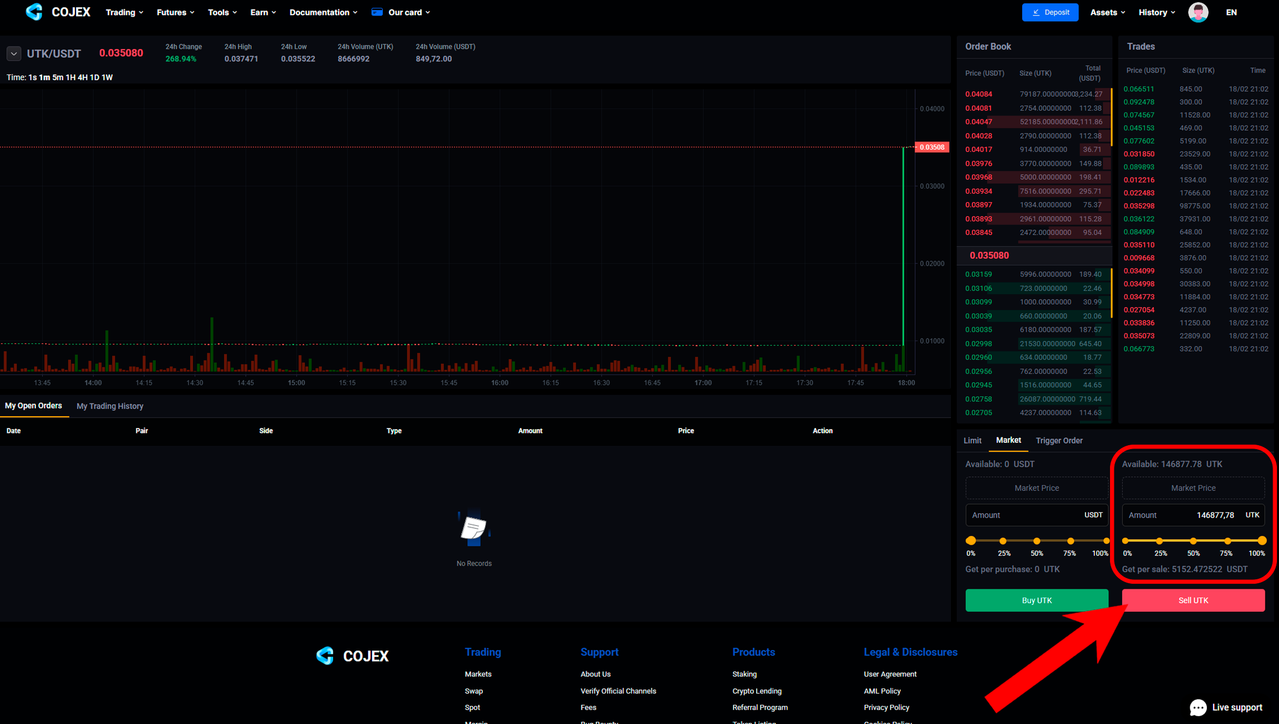The height and width of the screenshot is (724, 1279).
Task: Select the 1m chart timeframe
Action: [45, 77]
